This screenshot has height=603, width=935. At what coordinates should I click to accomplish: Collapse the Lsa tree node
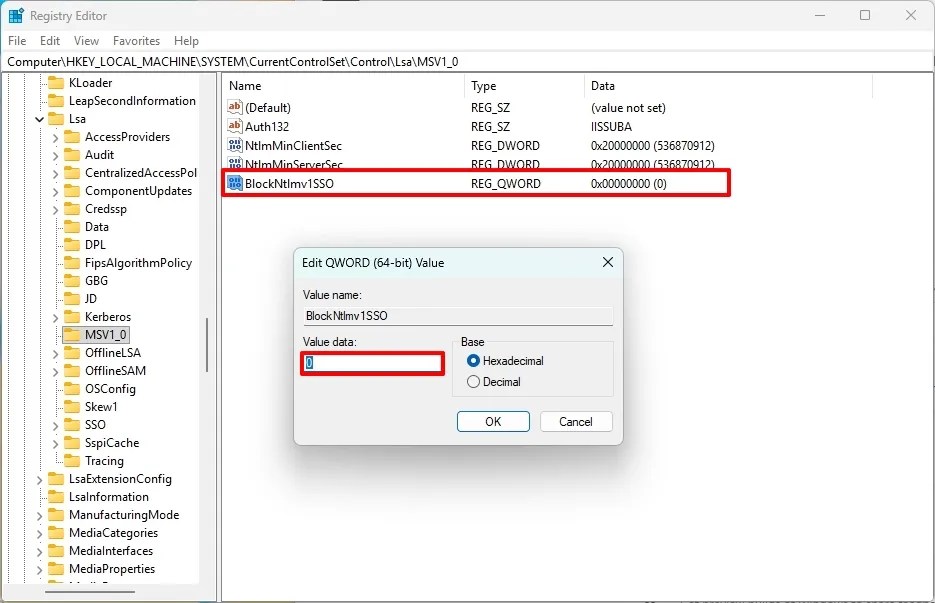[x=39, y=119]
